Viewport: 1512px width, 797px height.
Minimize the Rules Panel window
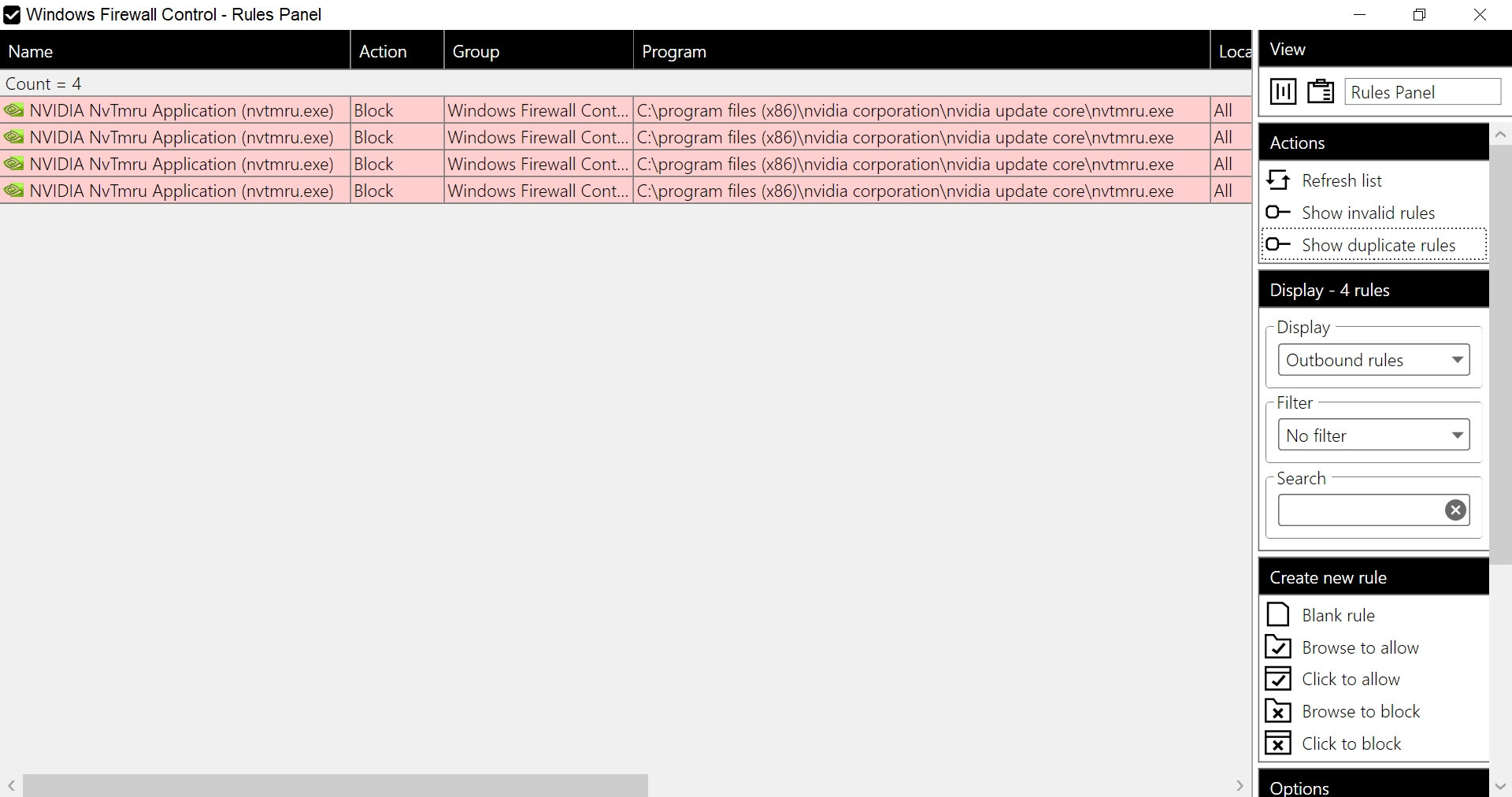pos(1360,15)
